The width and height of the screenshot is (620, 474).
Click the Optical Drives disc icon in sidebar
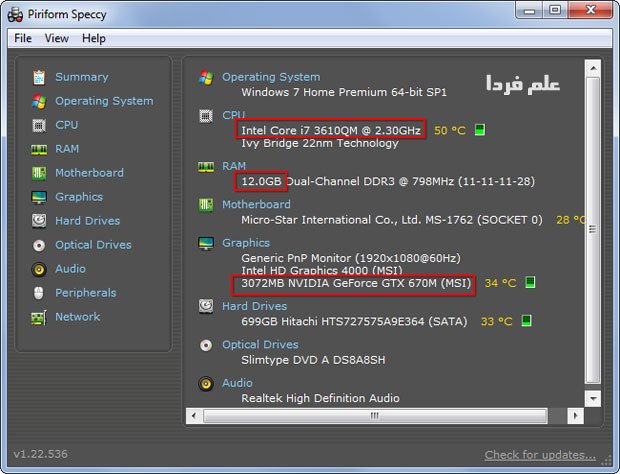39,245
